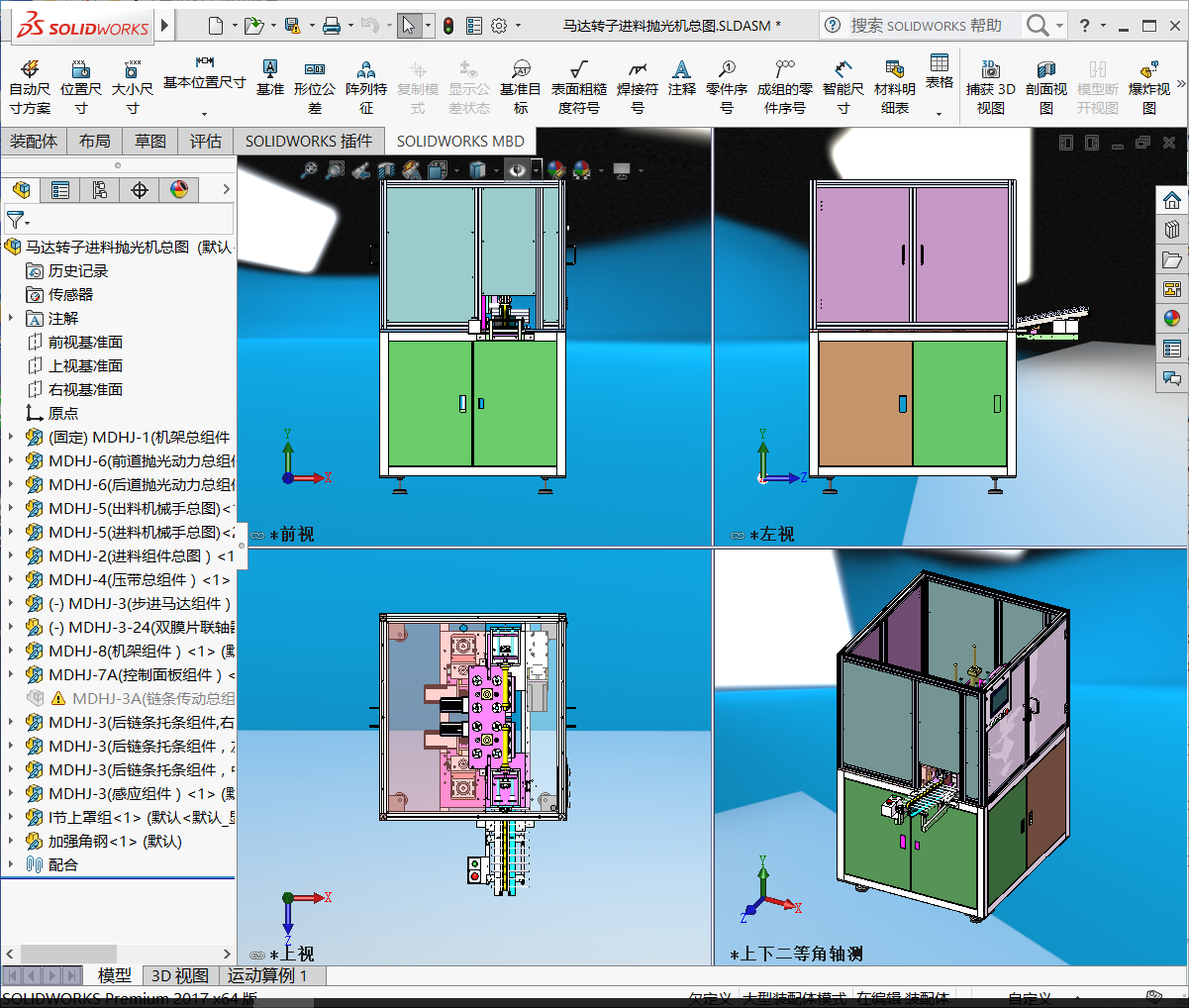The width and height of the screenshot is (1189, 1008).
Task: Open SOLIDWORKS Resources home task pane
Action: [x=1172, y=201]
